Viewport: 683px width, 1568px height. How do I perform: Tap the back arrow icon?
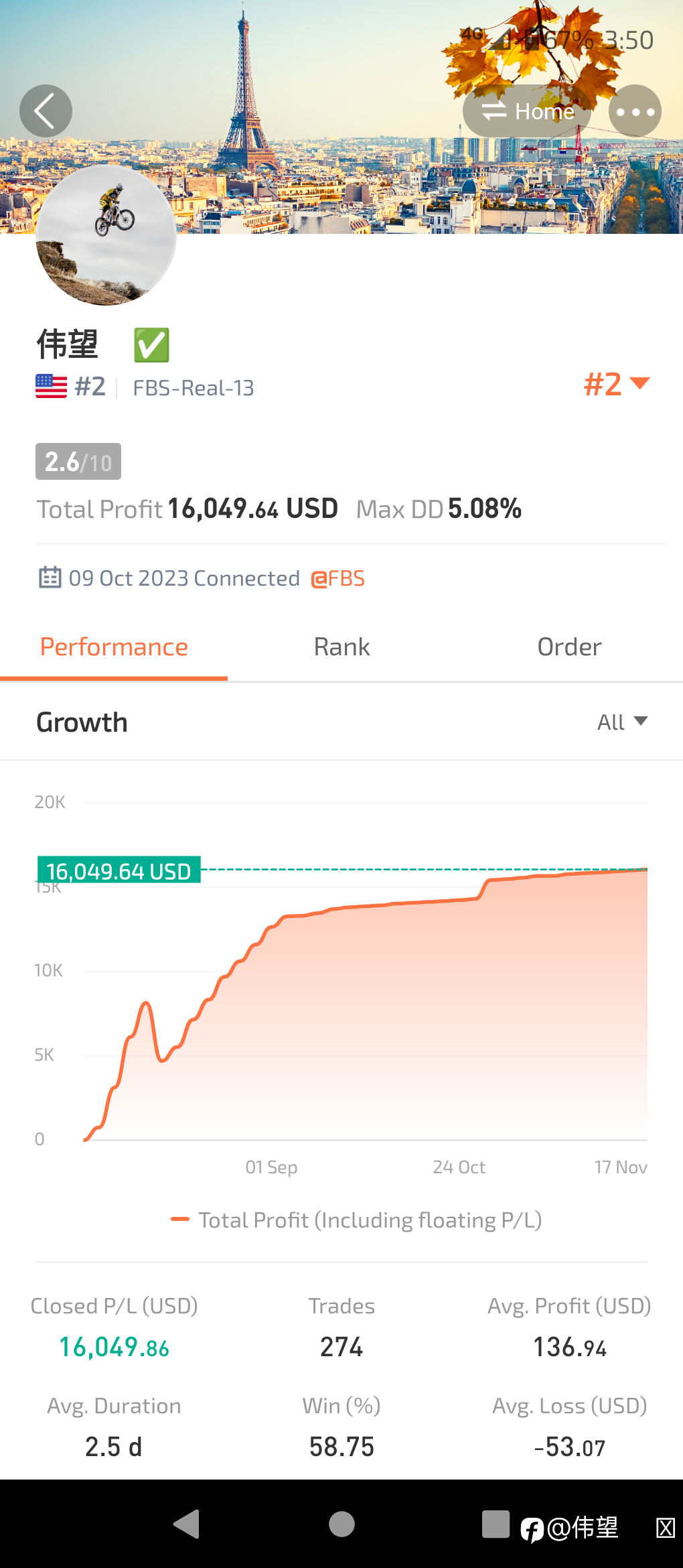[46, 111]
